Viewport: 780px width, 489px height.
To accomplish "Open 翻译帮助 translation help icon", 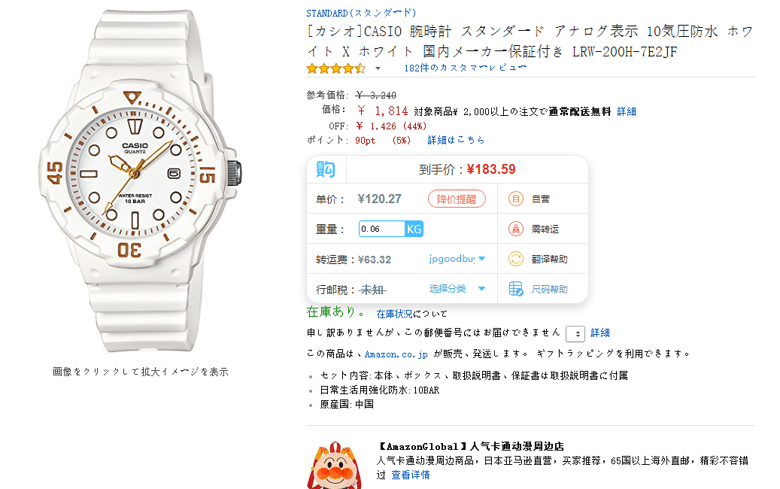I will [x=516, y=259].
